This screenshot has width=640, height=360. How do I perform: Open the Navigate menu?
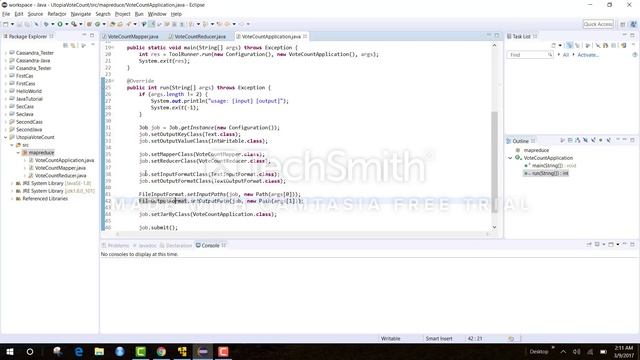81,14
